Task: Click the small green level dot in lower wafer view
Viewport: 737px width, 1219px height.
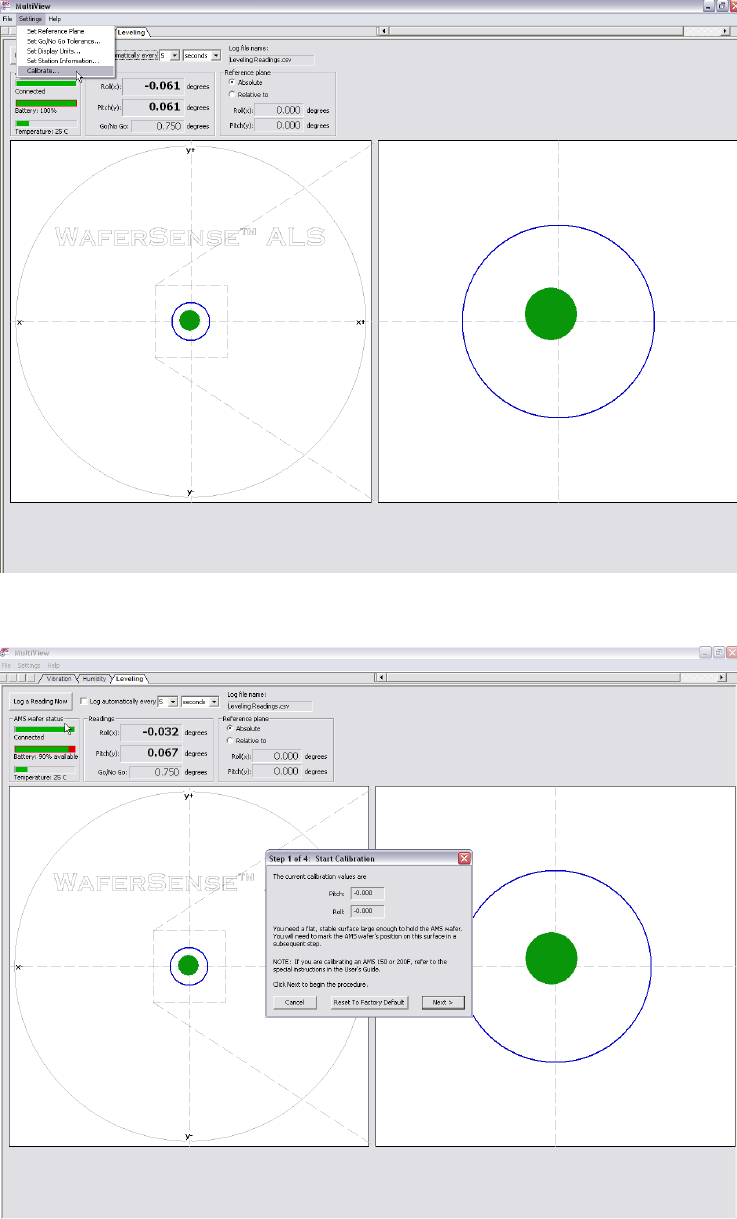Action: [187, 966]
